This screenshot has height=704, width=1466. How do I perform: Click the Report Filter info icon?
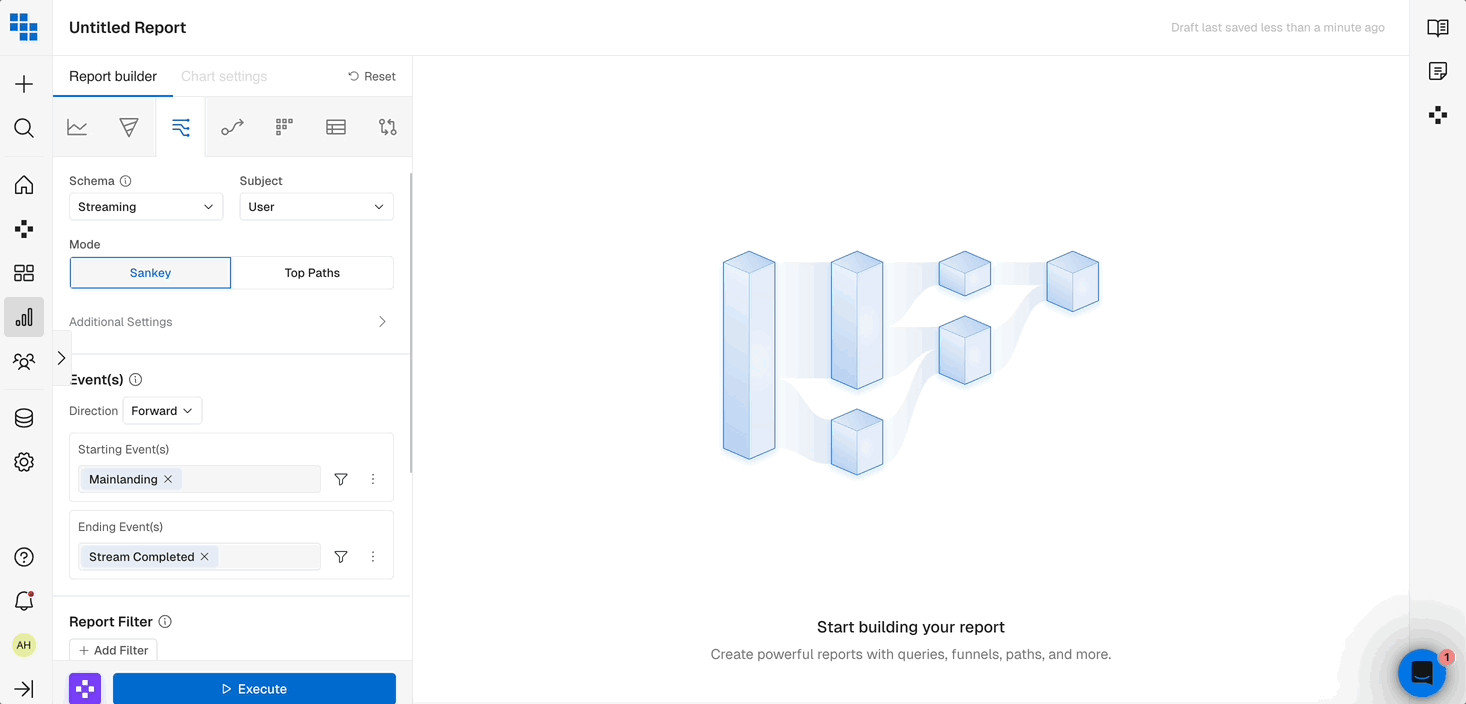click(165, 622)
